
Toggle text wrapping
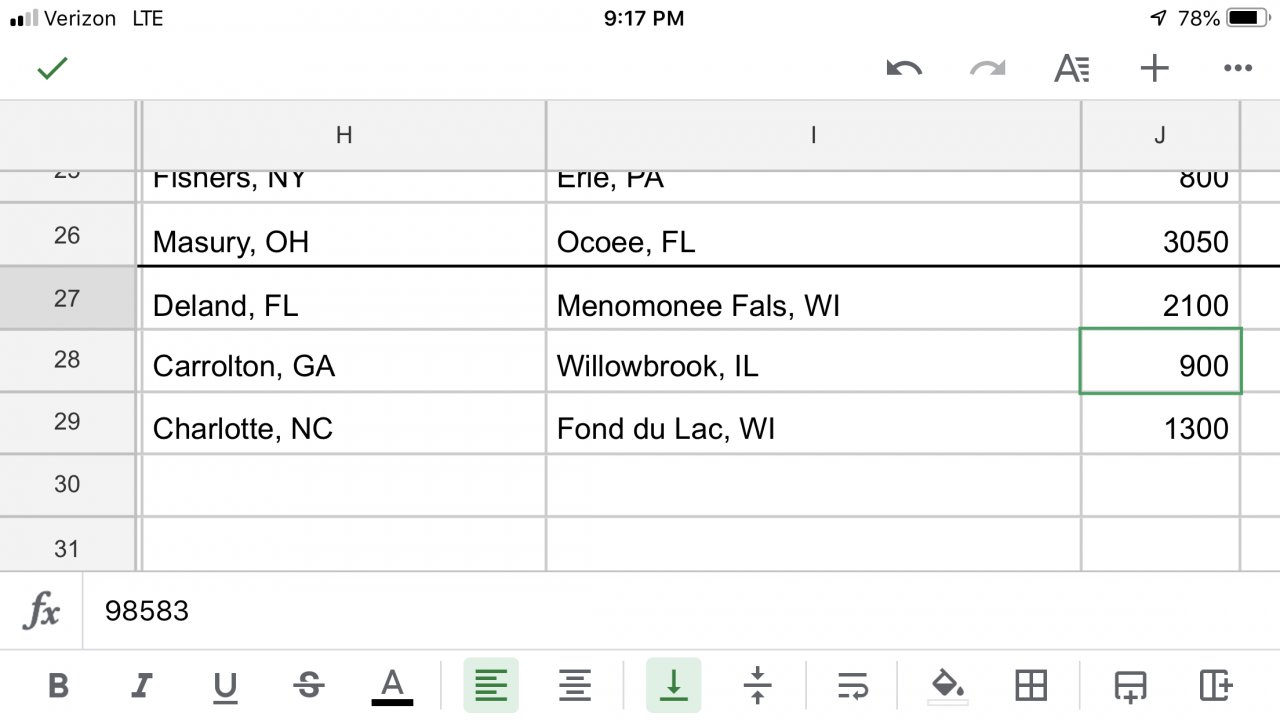(x=852, y=686)
